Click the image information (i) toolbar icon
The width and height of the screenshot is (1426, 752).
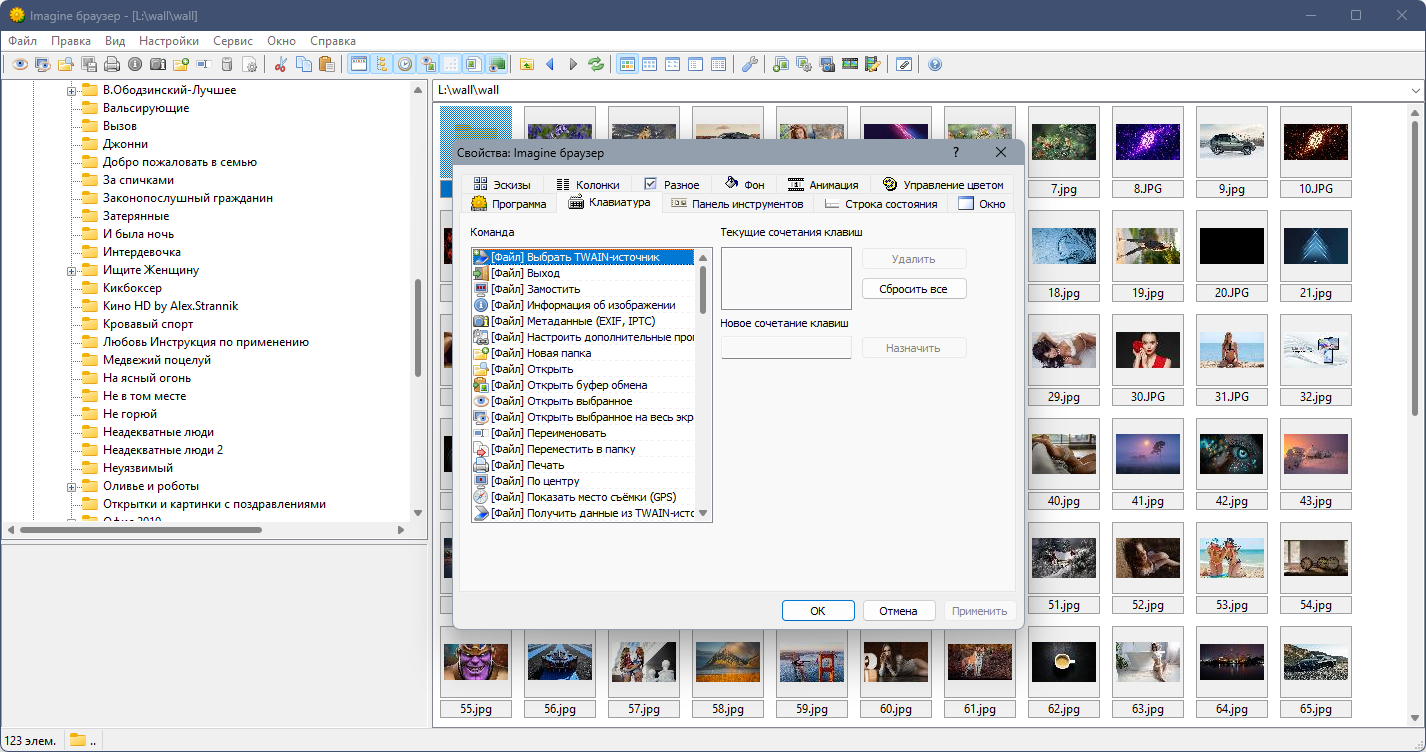pos(135,65)
